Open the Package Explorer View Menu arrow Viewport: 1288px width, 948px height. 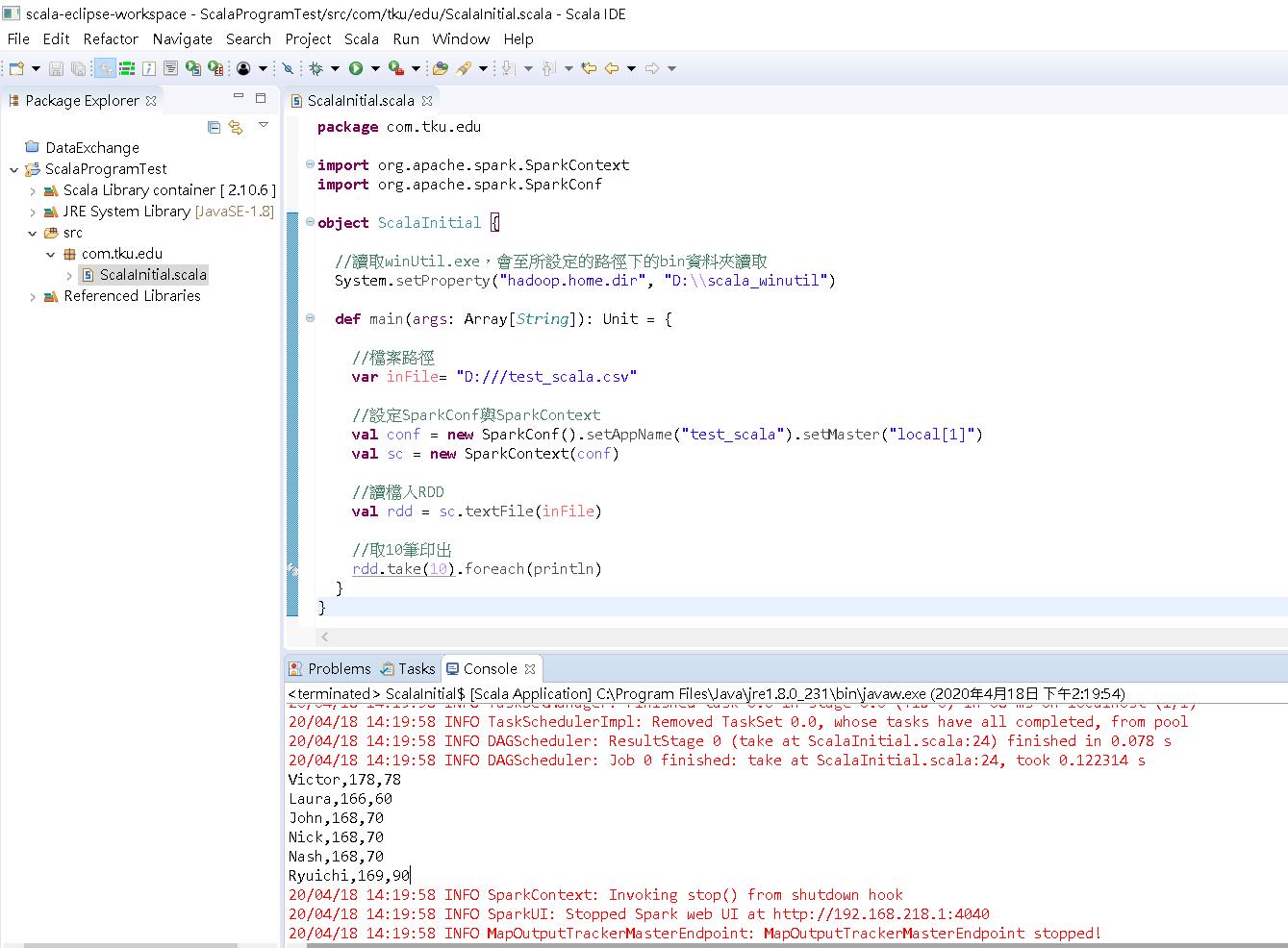[x=264, y=125]
